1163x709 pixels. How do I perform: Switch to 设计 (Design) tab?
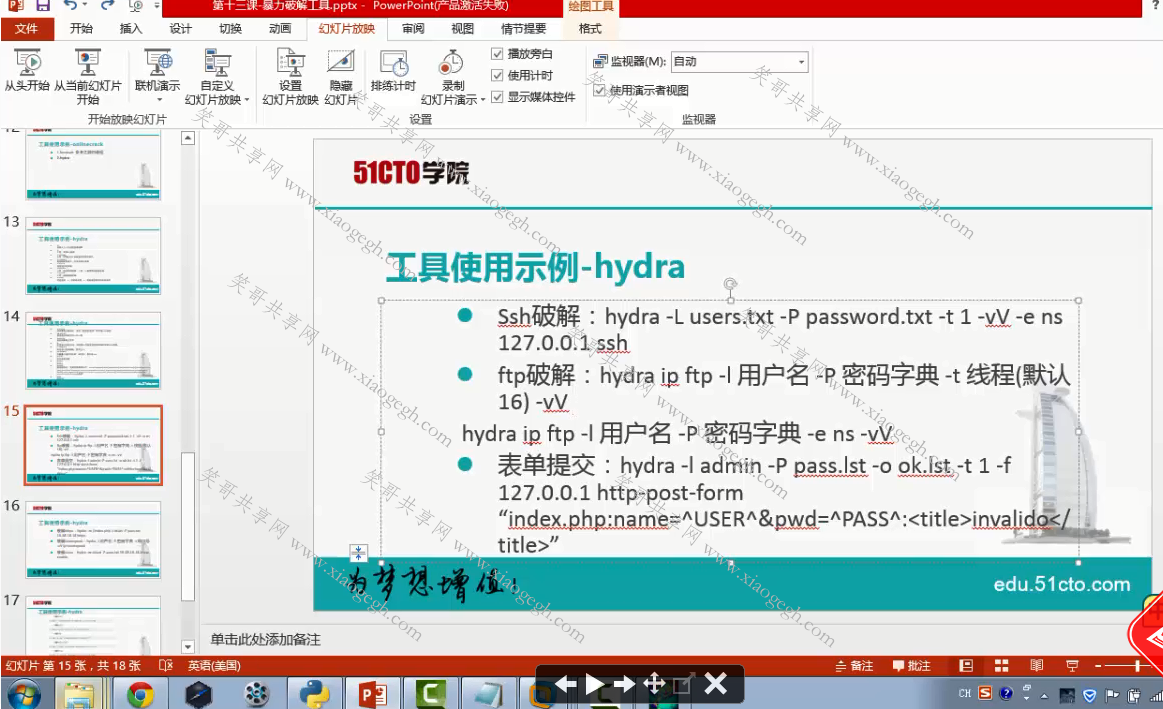click(180, 28)
